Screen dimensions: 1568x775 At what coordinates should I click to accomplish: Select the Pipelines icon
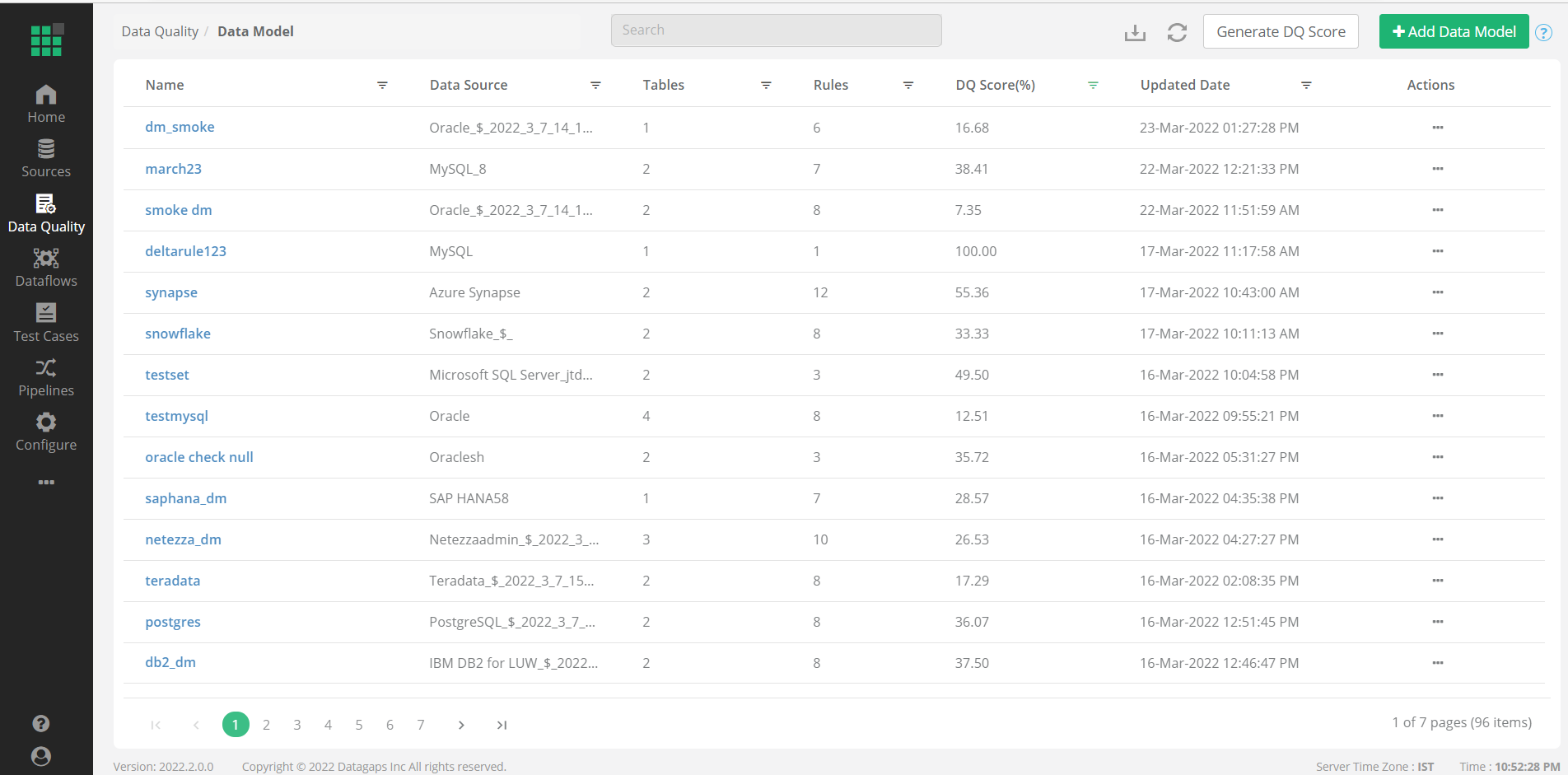click(46, 376)
